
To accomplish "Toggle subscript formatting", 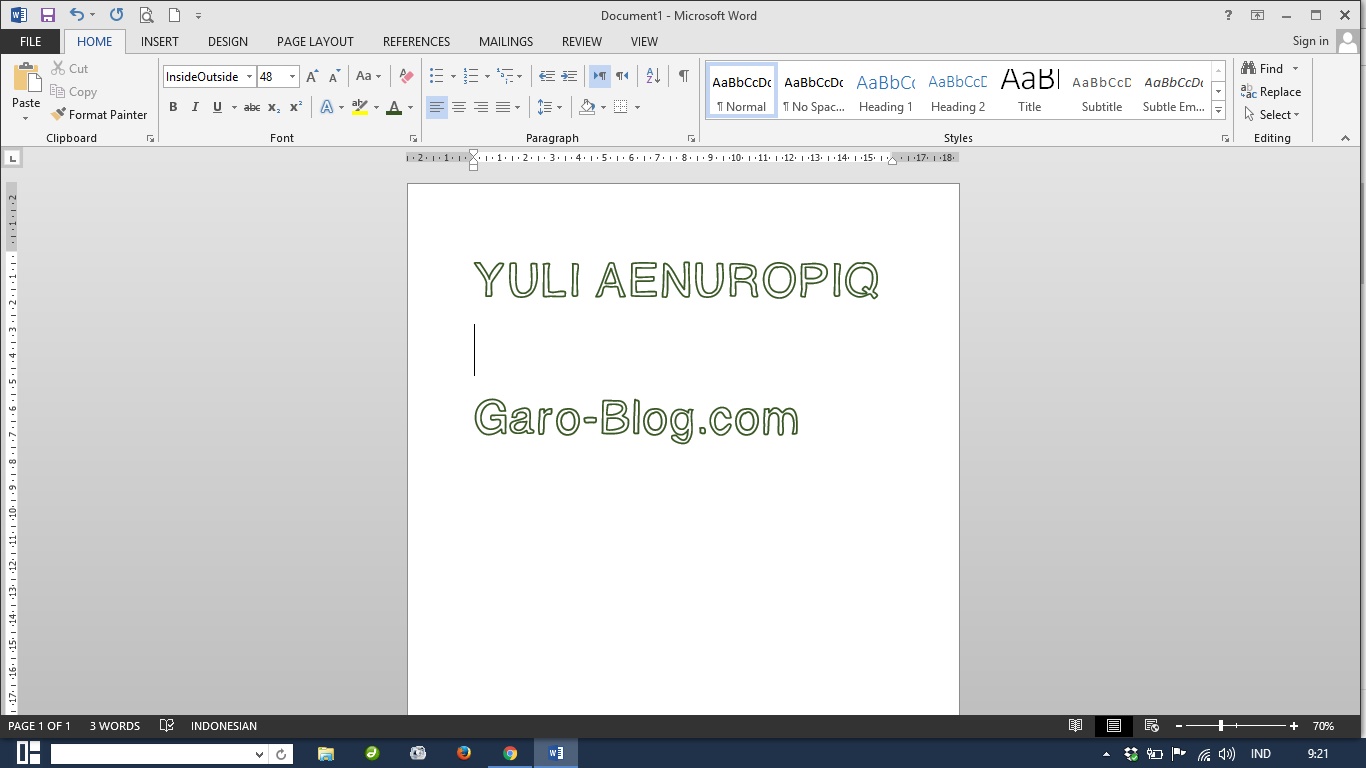I will [x=273, y=107].
